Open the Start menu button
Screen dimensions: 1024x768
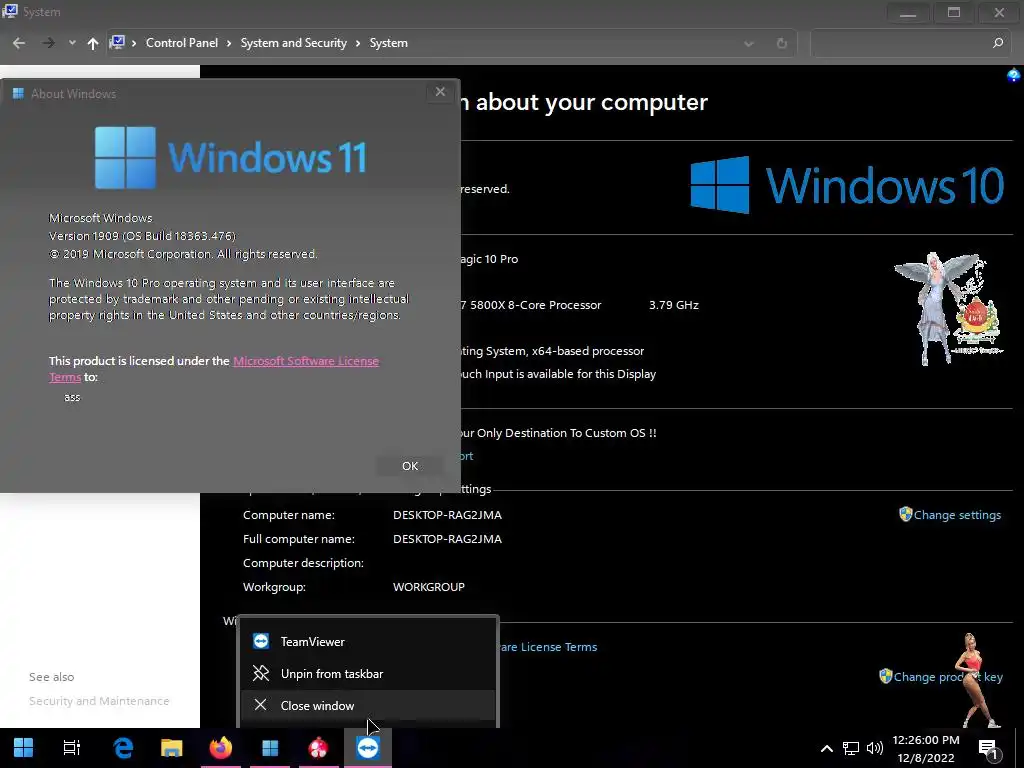24,748
